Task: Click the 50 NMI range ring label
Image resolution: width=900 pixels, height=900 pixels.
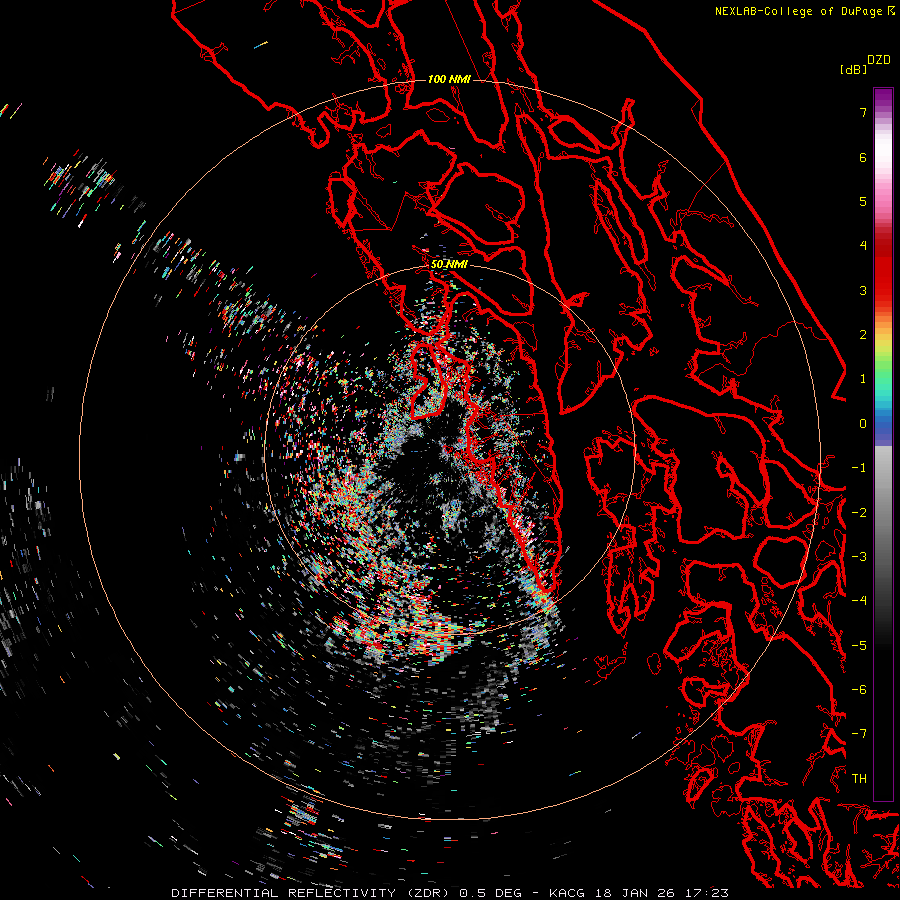Action: click(x=449, y=264)
